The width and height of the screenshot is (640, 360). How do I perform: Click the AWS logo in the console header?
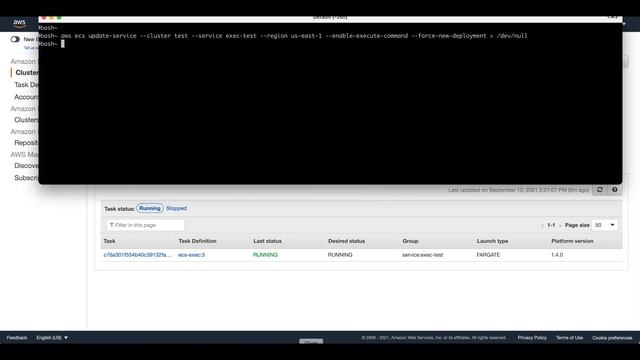tap(19, 23)
